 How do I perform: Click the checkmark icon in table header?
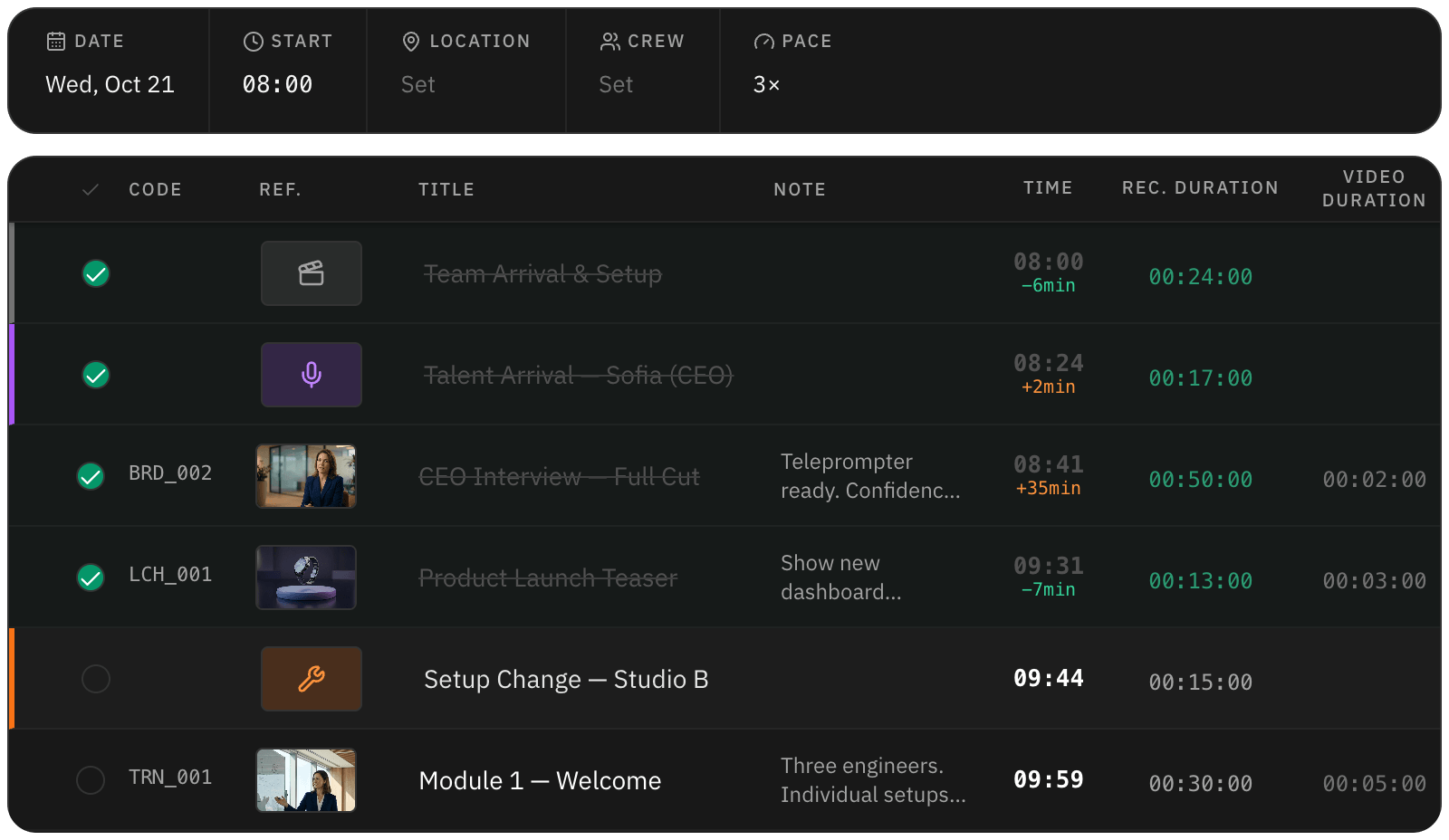click(x=91, y=189)
